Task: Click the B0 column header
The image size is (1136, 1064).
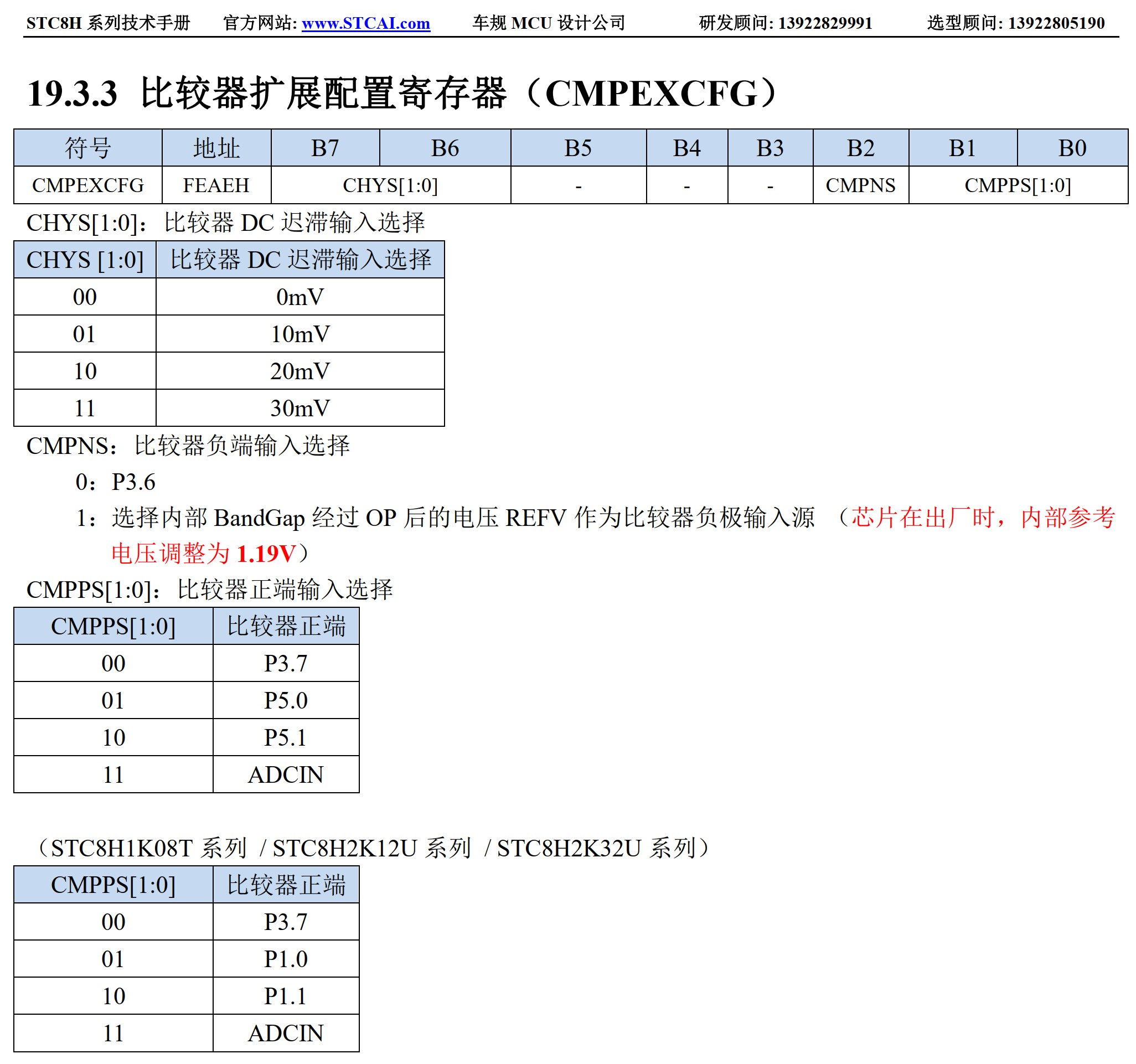Action: (x=1071, y=148)
